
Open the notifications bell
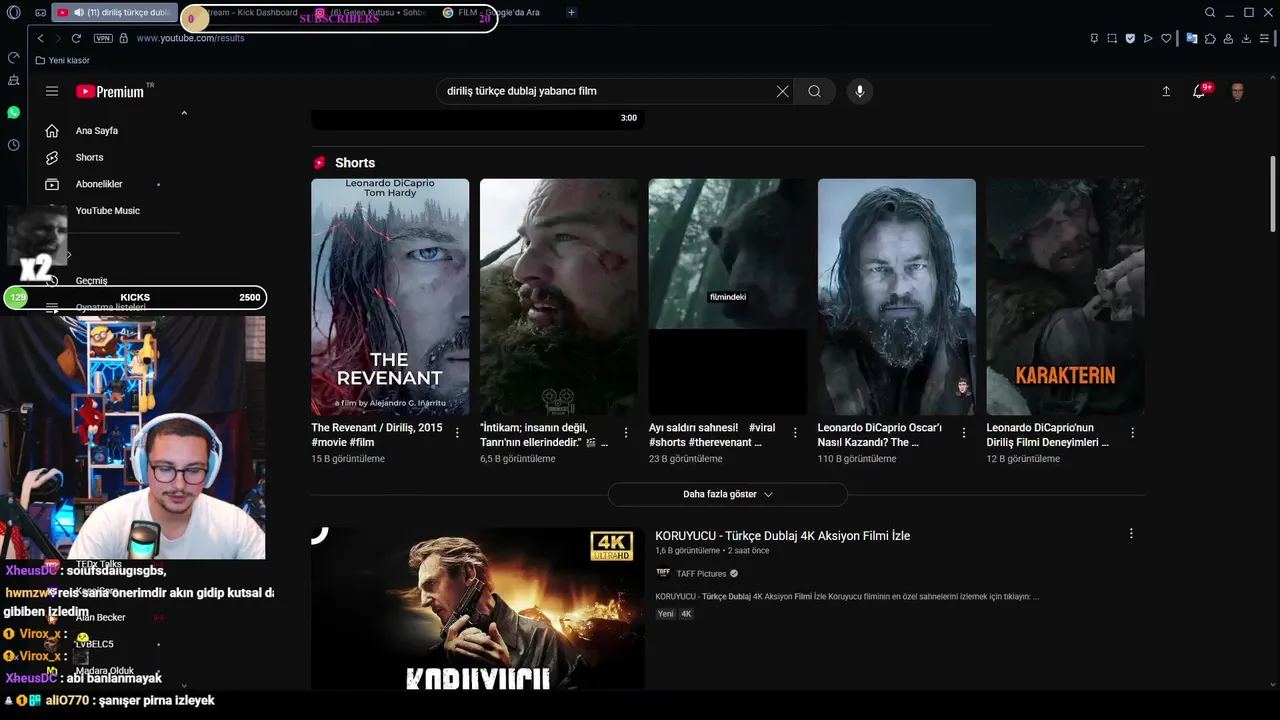pyautogui.click(x=1199, y=91)
